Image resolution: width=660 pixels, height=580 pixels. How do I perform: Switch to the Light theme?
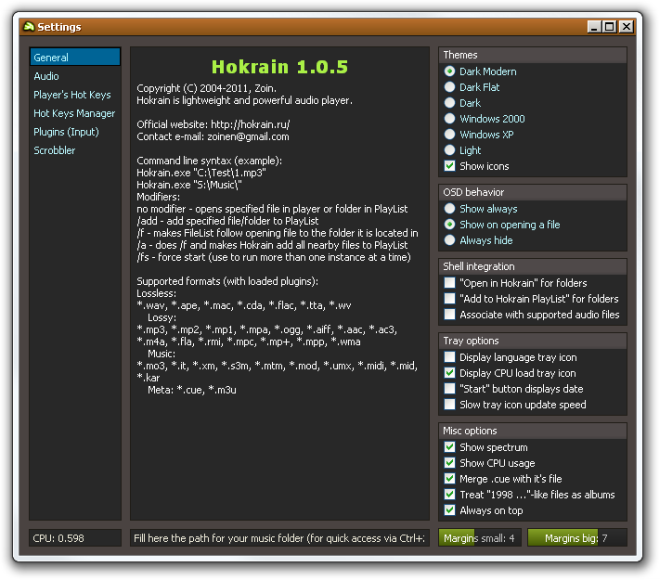point(450,151)
